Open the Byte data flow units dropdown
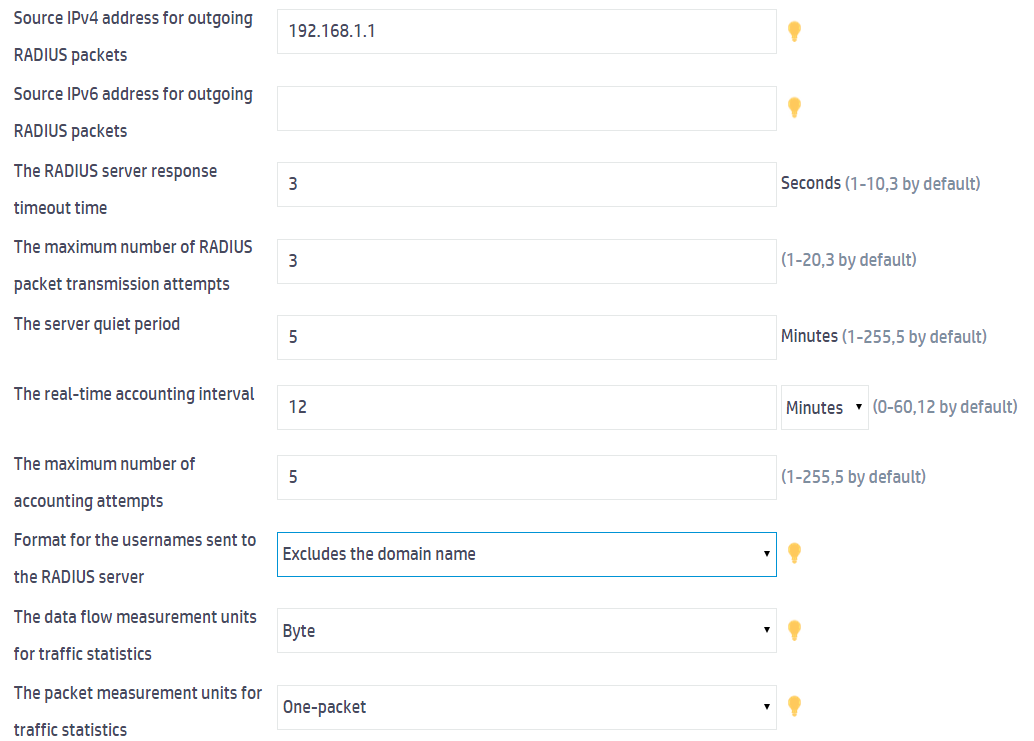1034x741 pixels. point(526,631)
